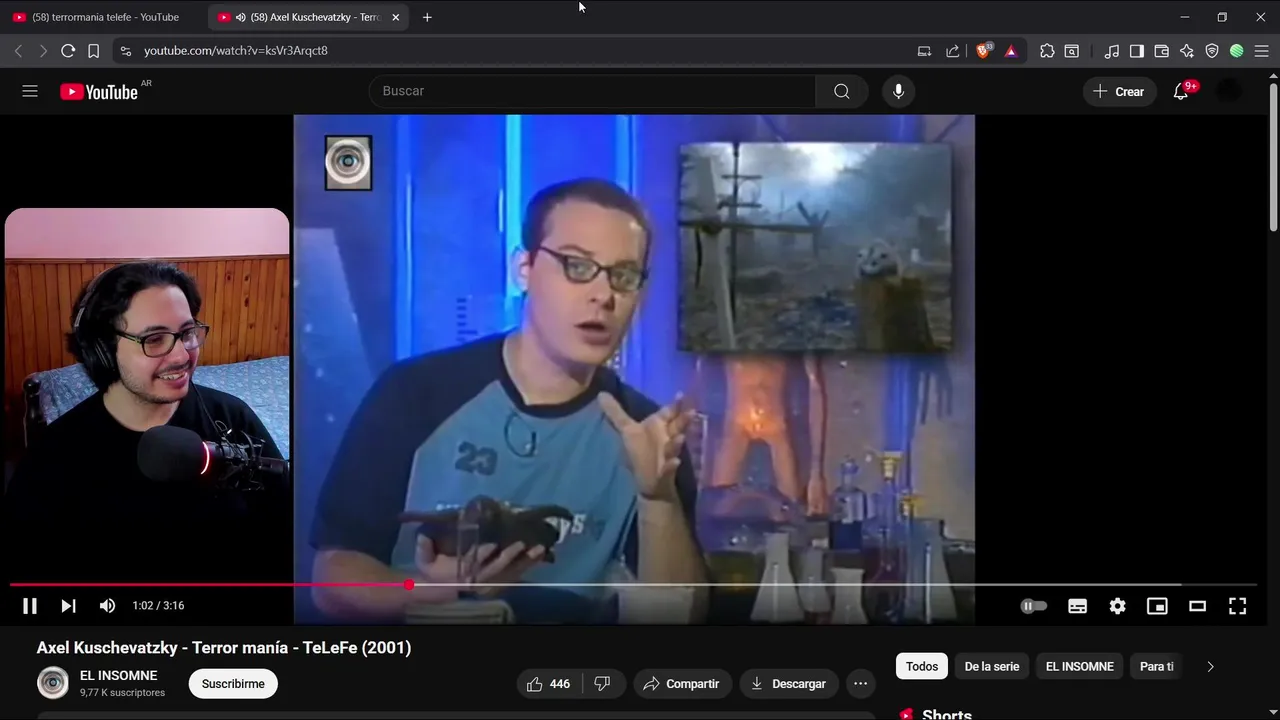Open the media playlist music-note icon
This screenshot has height=720, width=1280.
(x=1112, y=51)
